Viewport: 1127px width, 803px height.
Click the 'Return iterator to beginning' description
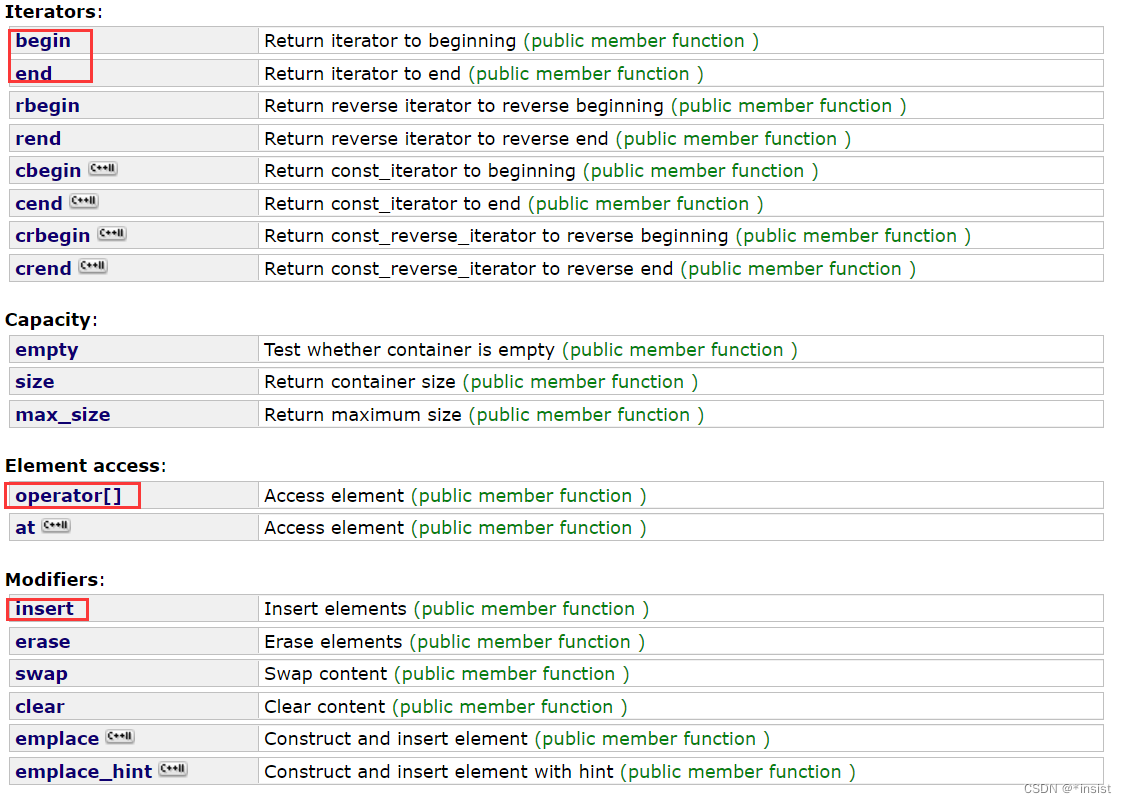[390, 41]
